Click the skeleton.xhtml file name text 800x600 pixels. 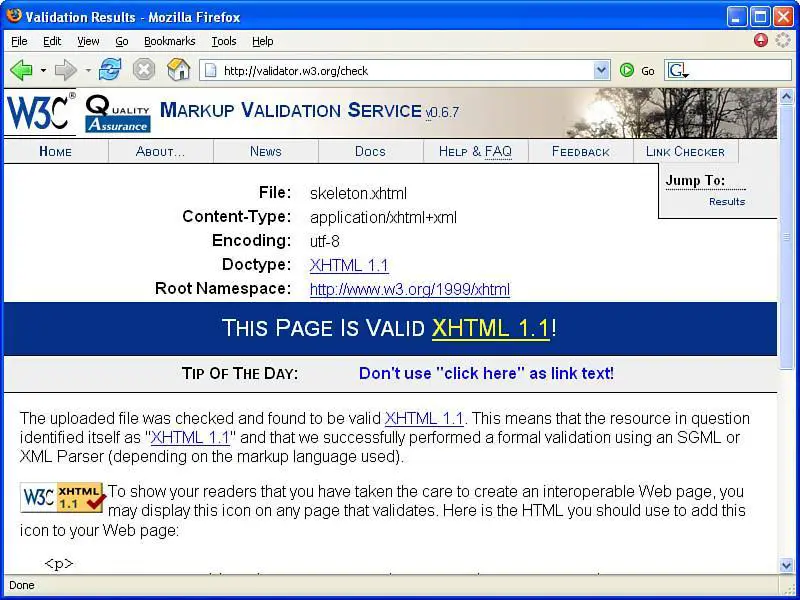(358, 193)
